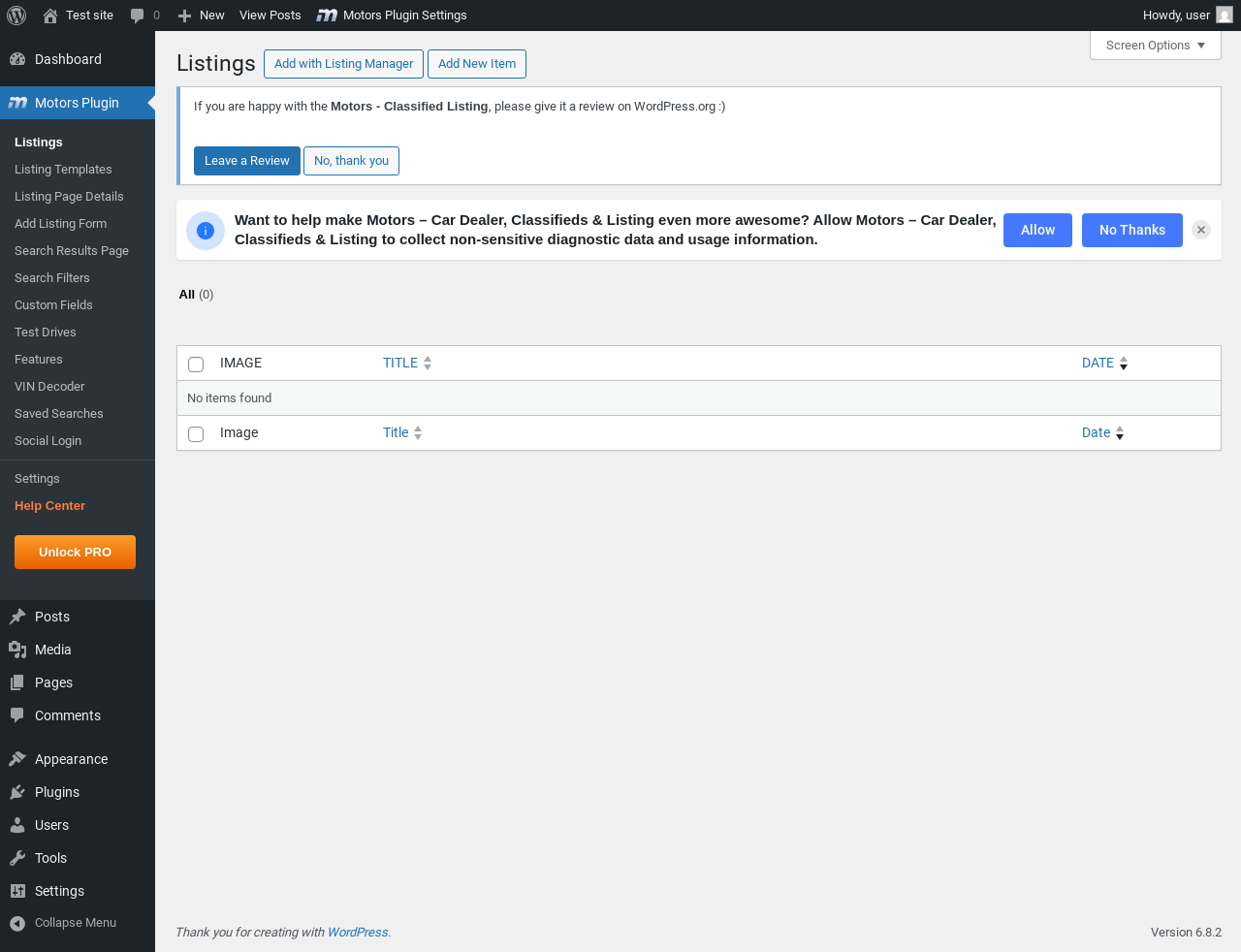Open Motors Plugin Settings in admin bar
The width and height of the screenshot is (1241, 952).
pos(392,16)
